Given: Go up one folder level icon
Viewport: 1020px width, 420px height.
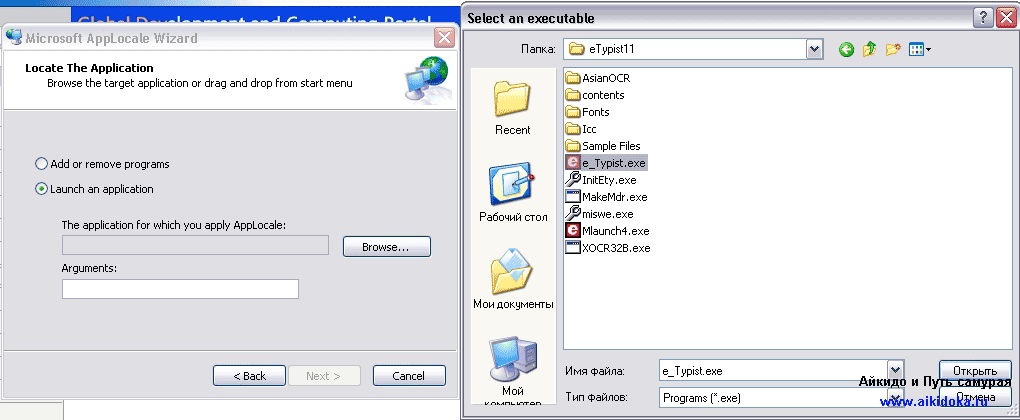Looking at the screenshot, I should [870, 49].
